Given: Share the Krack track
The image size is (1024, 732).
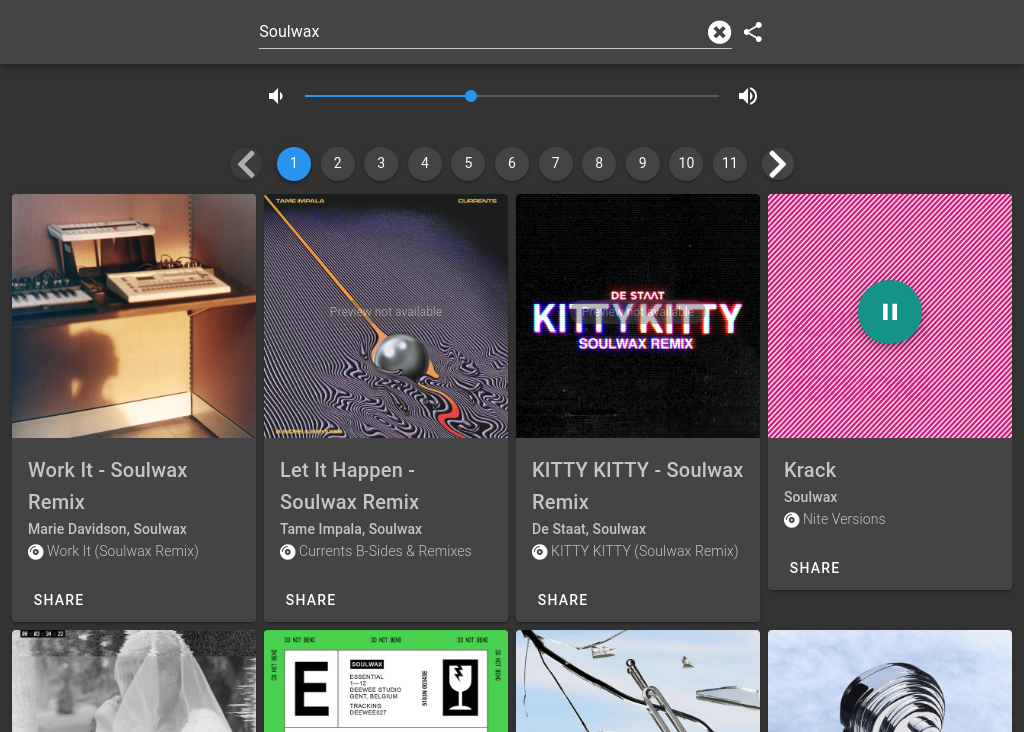Looking at the screenshot, I should (815, 568).
